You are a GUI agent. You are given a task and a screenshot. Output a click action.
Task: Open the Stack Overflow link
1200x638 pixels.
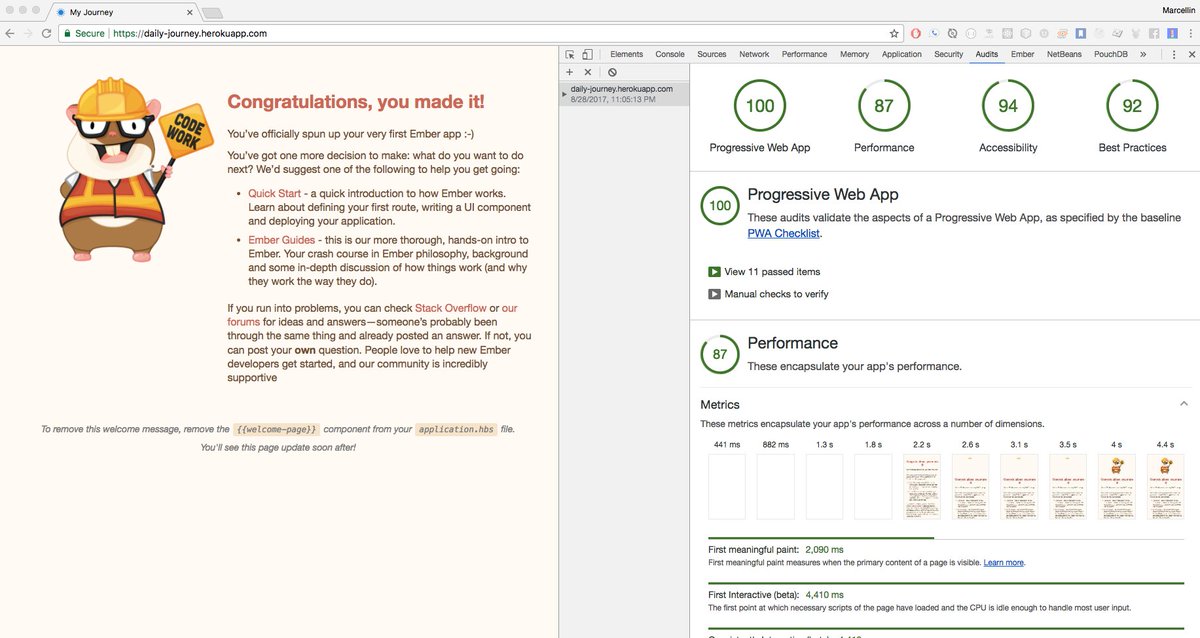451,308
